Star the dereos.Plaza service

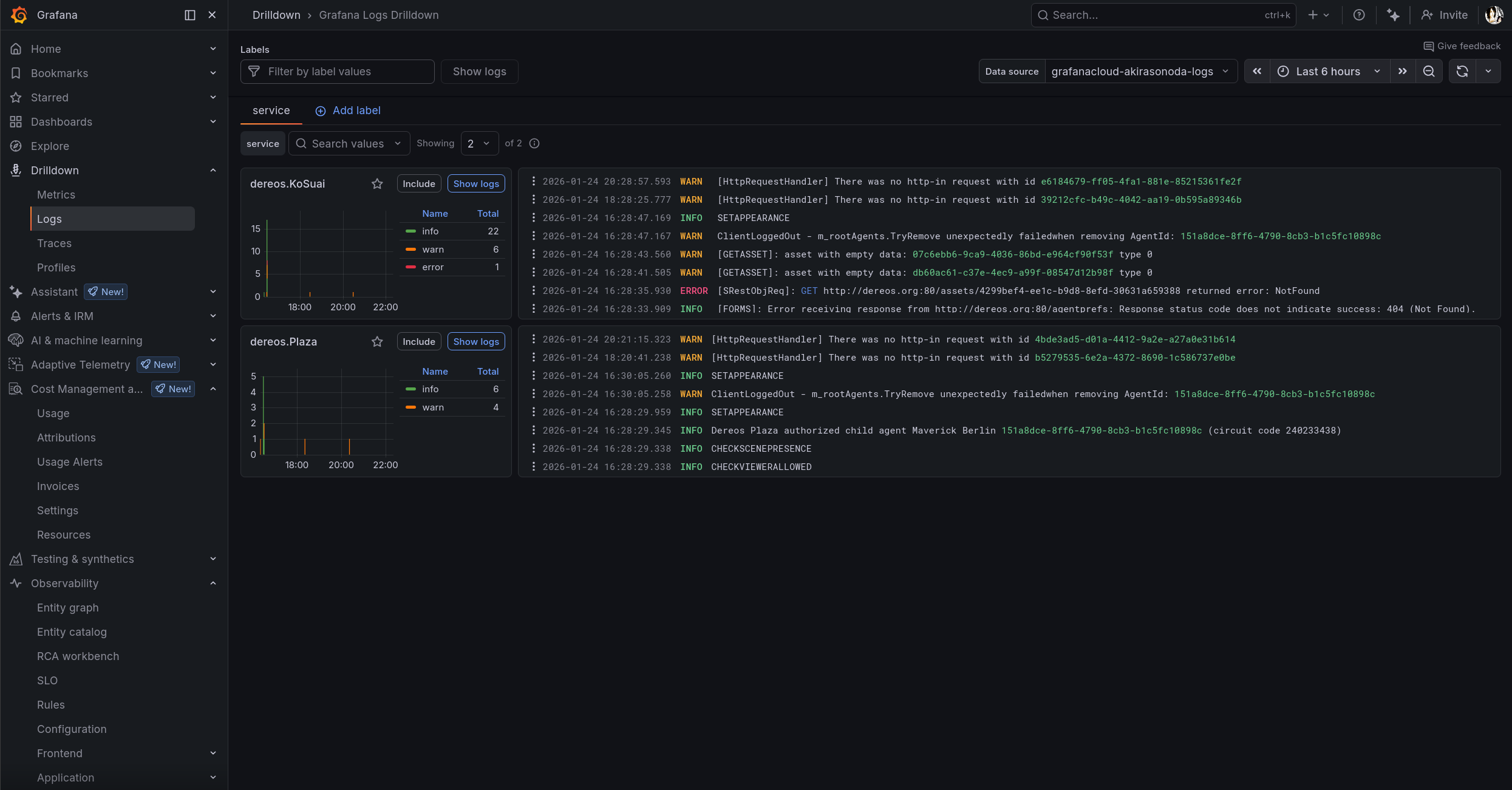coord(377,342)
